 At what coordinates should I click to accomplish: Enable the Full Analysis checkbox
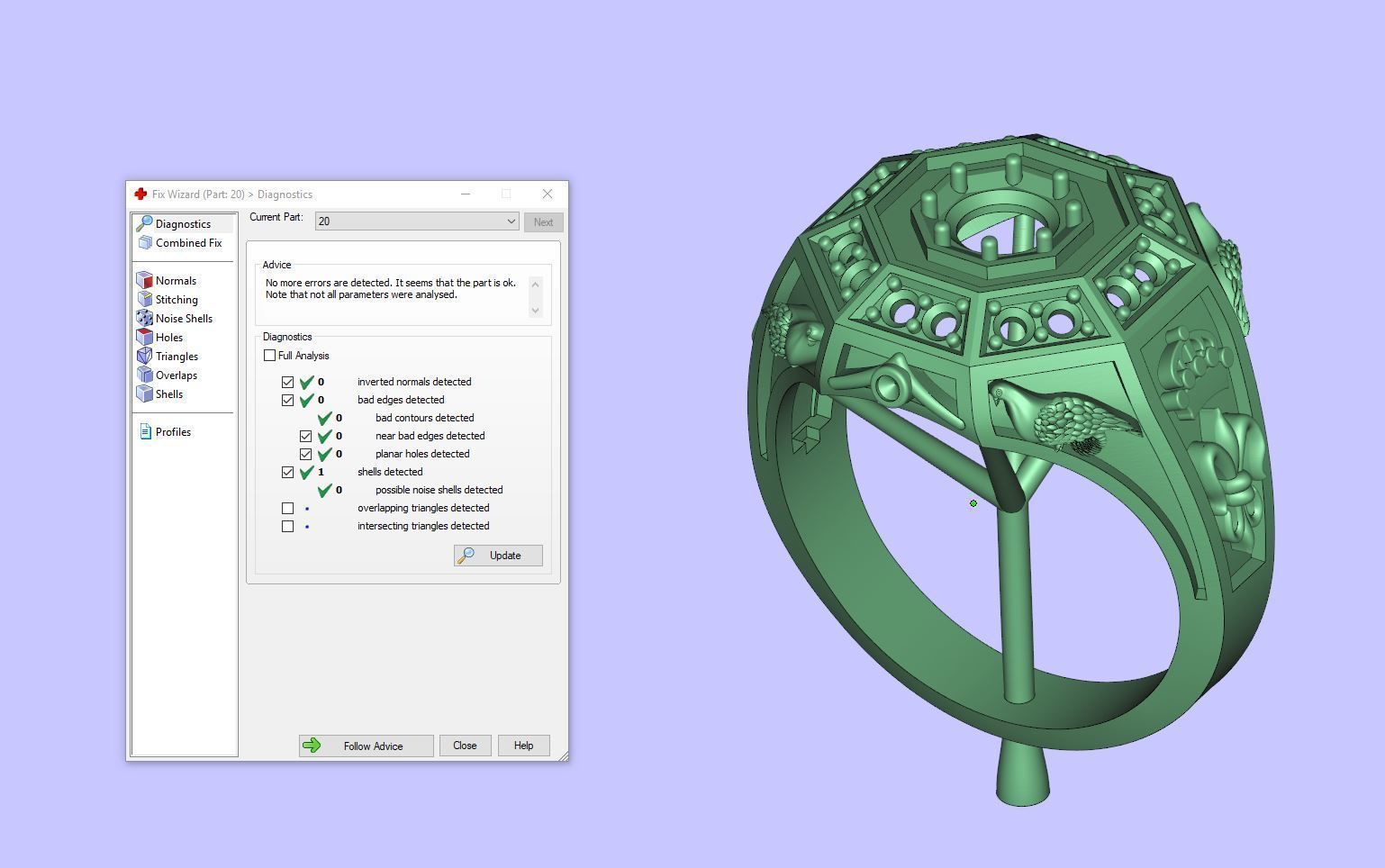[269, 356]
